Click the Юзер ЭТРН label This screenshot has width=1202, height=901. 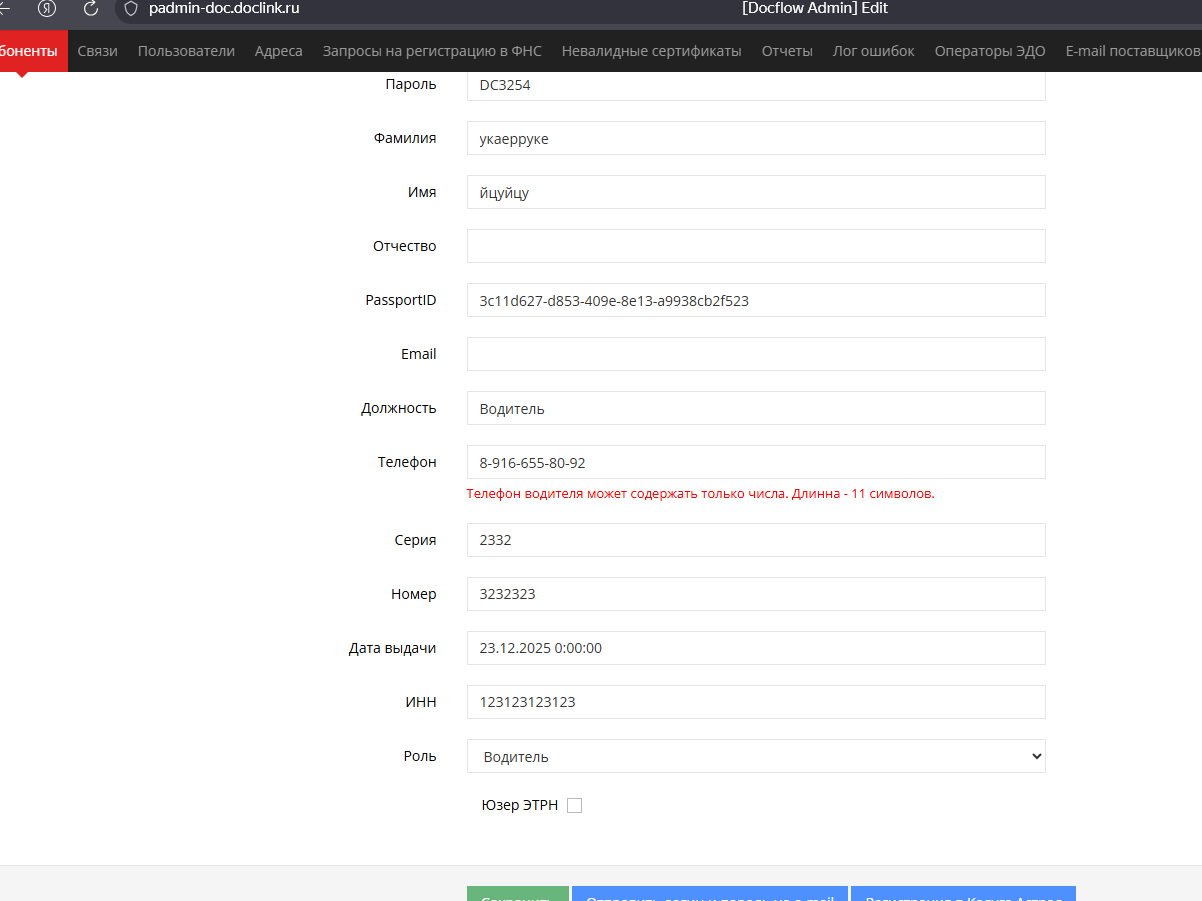pos(520,805)
